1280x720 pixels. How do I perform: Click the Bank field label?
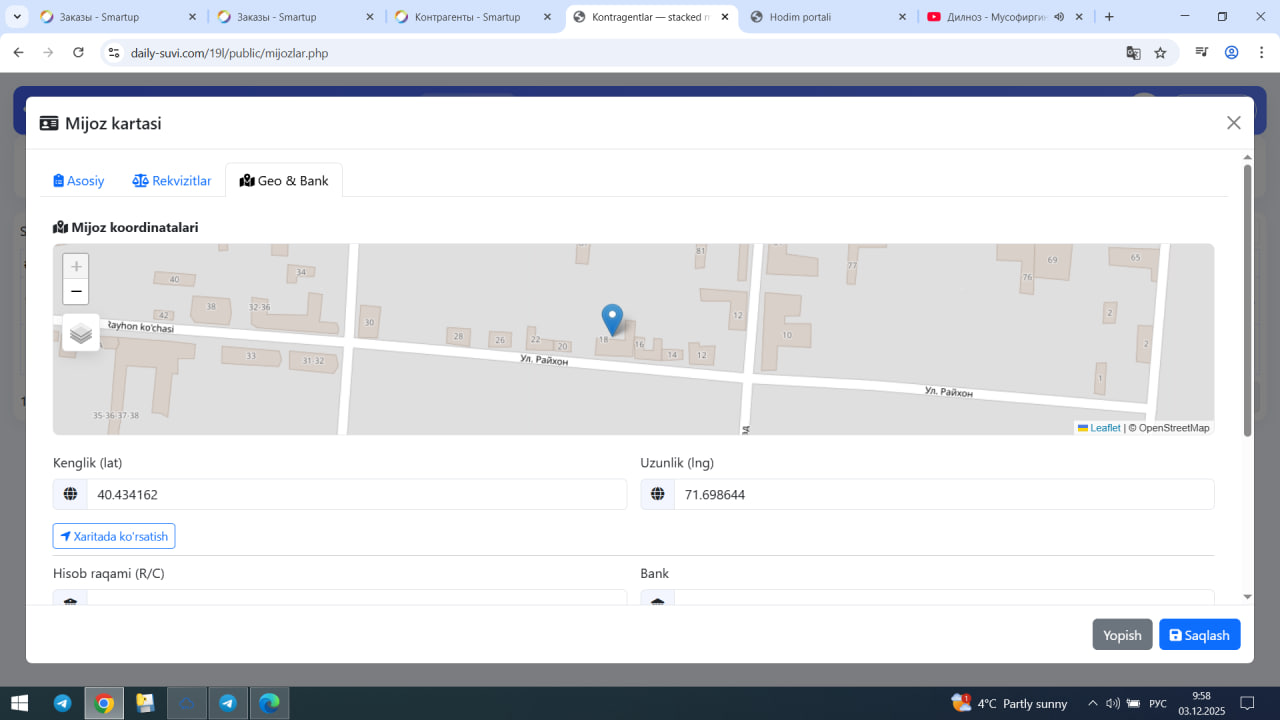tap(655, 573)
